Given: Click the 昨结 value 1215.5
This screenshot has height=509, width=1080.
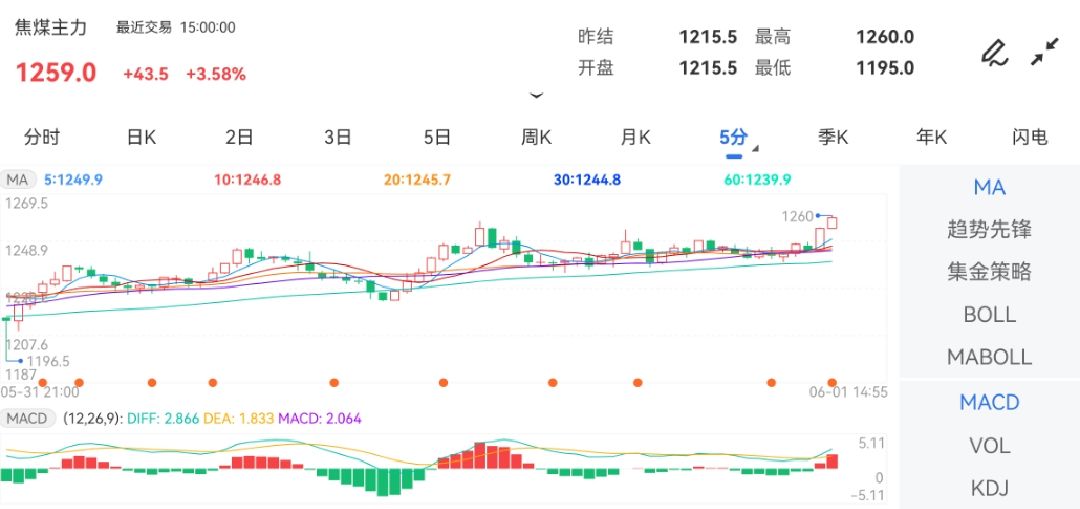Looking at the screenshot, I should point(707,37).
